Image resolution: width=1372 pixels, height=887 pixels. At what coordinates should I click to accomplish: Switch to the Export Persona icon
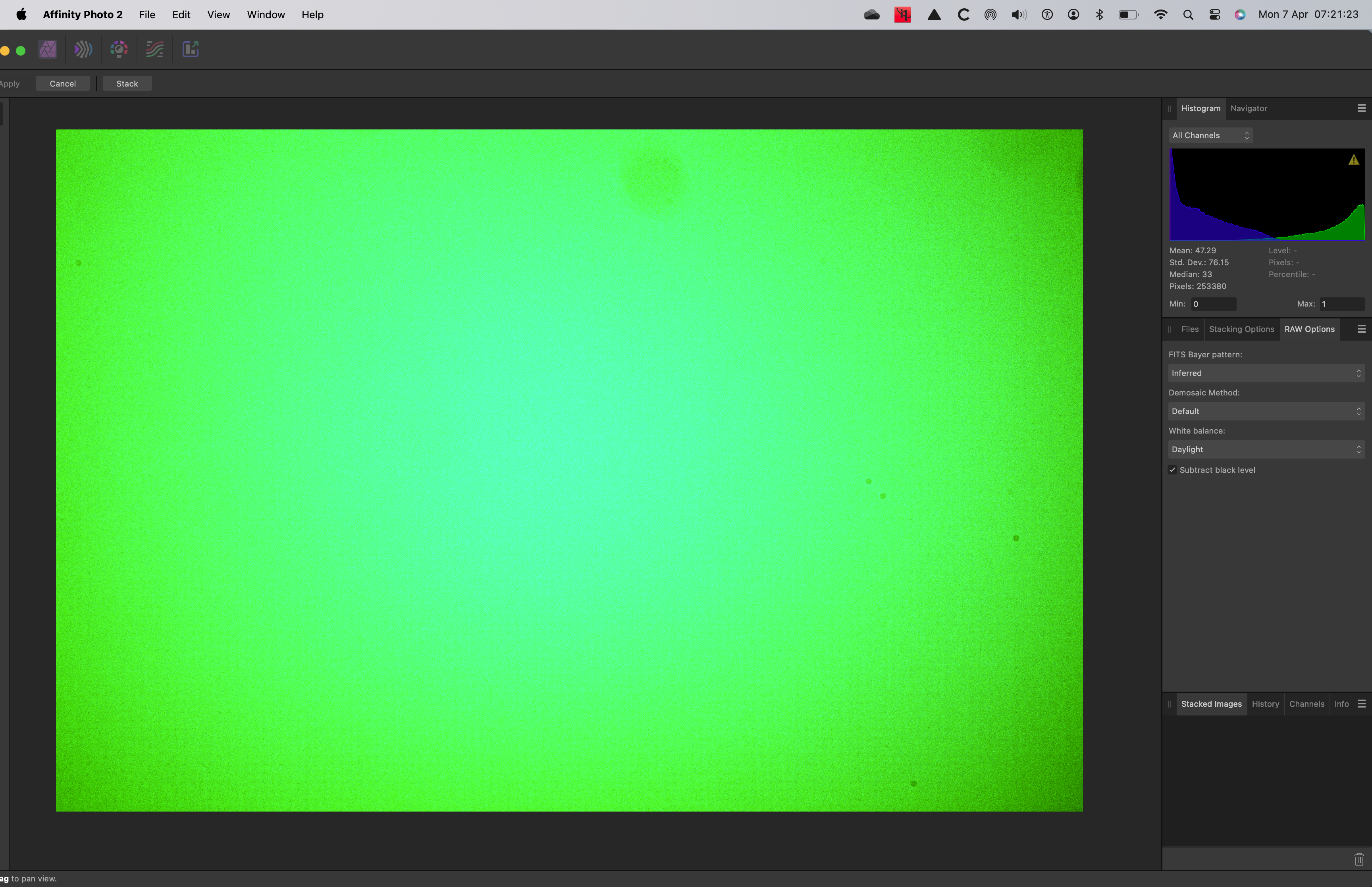point(191,50)
